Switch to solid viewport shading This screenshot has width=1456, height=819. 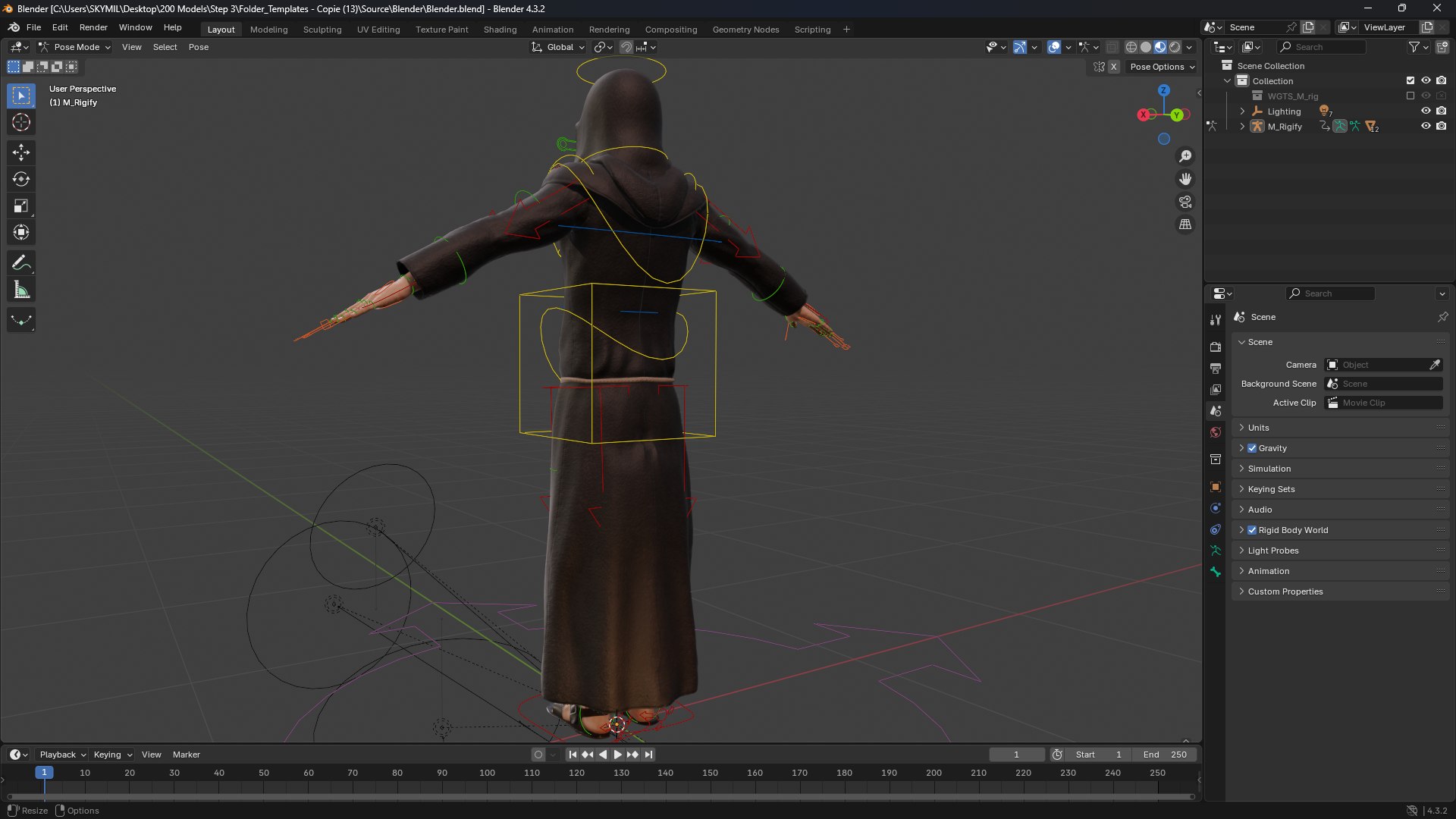click(1146, 47)
